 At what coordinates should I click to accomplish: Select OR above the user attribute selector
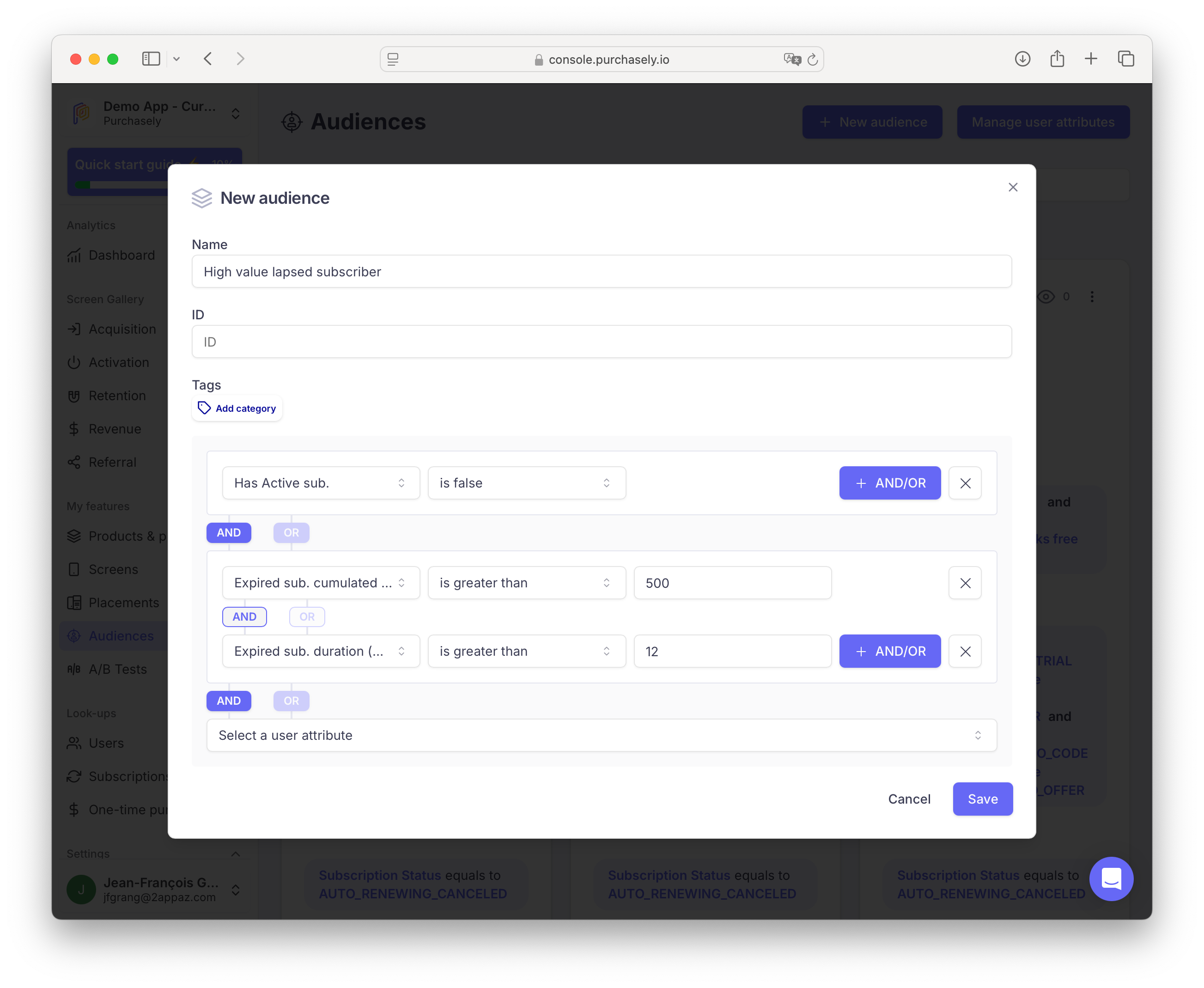click(292, 701)
